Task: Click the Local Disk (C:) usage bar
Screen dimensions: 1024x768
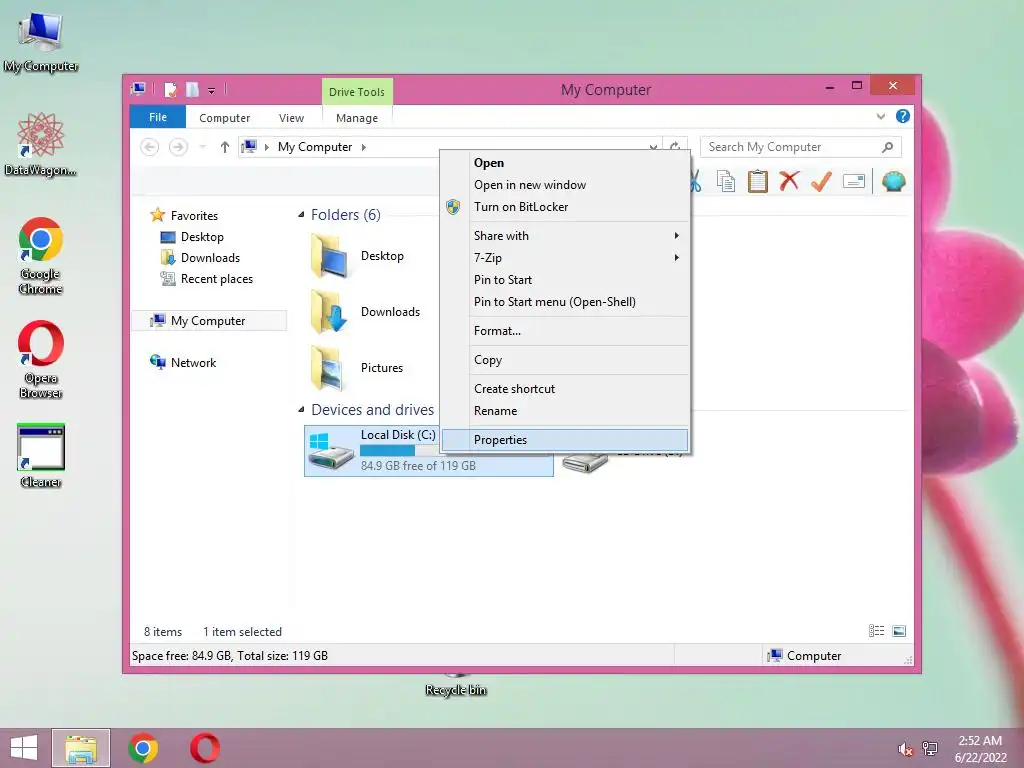Action: [x=398, y=451]
